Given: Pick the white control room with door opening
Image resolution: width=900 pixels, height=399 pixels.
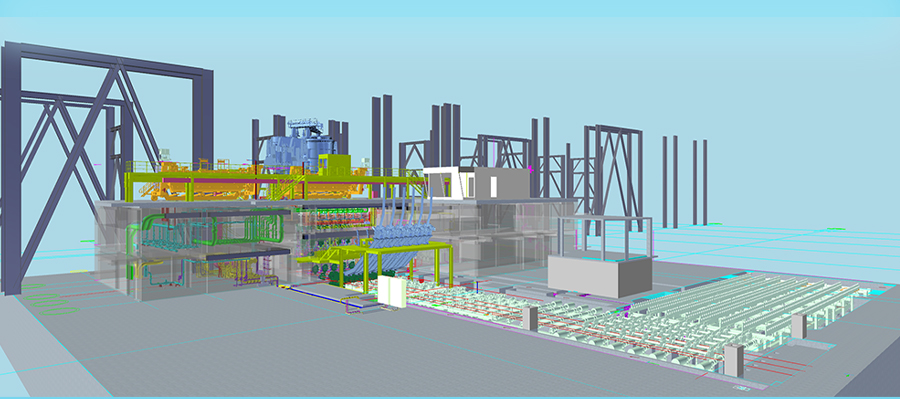Looking at the screenshot, I should [x=450, y=183].
